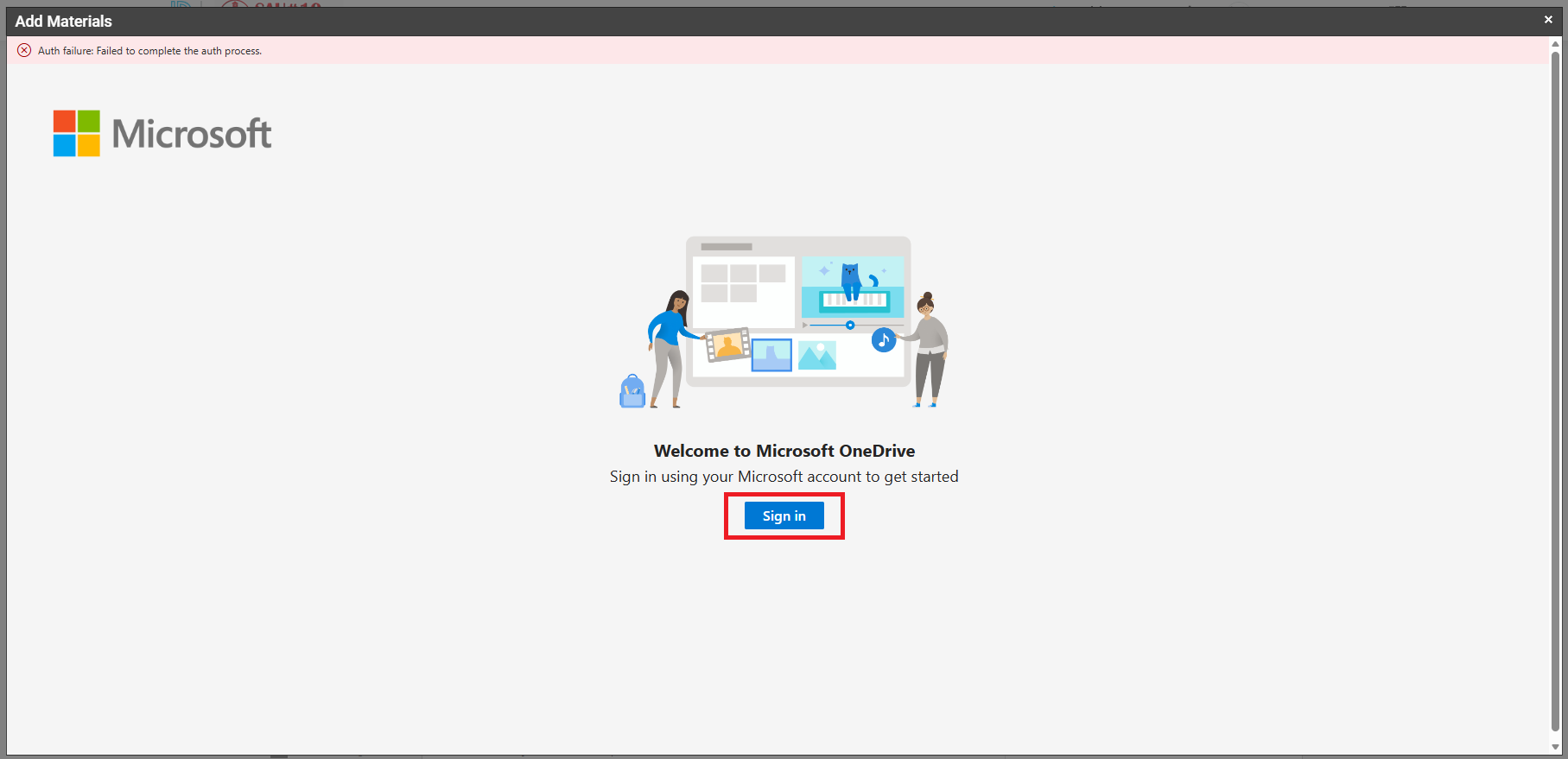The image size is (1568, 759).
Task: Click the scrollbar down arrow
Action: pyautogui.click(x=1556, y=747)
